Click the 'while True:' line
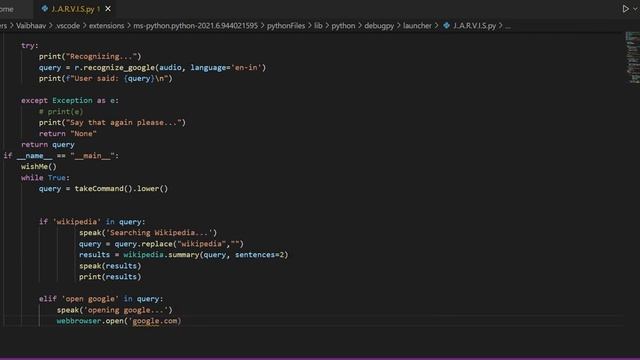Viewport: 640px width, 360px height. pos(45,178)
